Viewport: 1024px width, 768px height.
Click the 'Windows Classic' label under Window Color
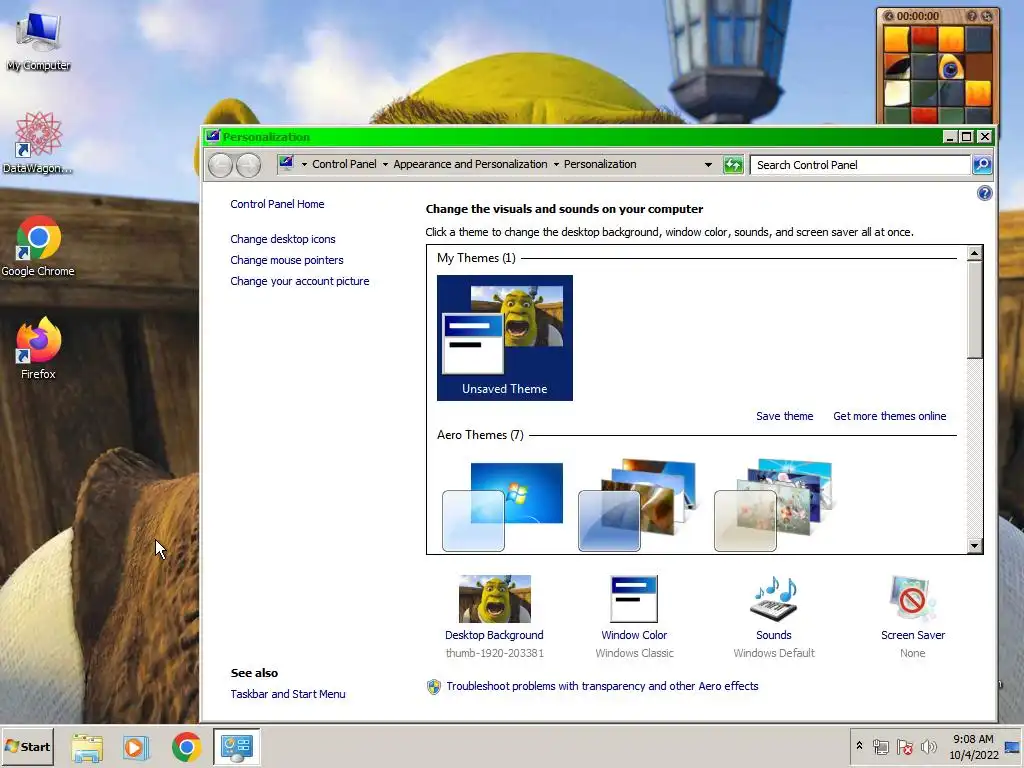(x=634, y=653)
